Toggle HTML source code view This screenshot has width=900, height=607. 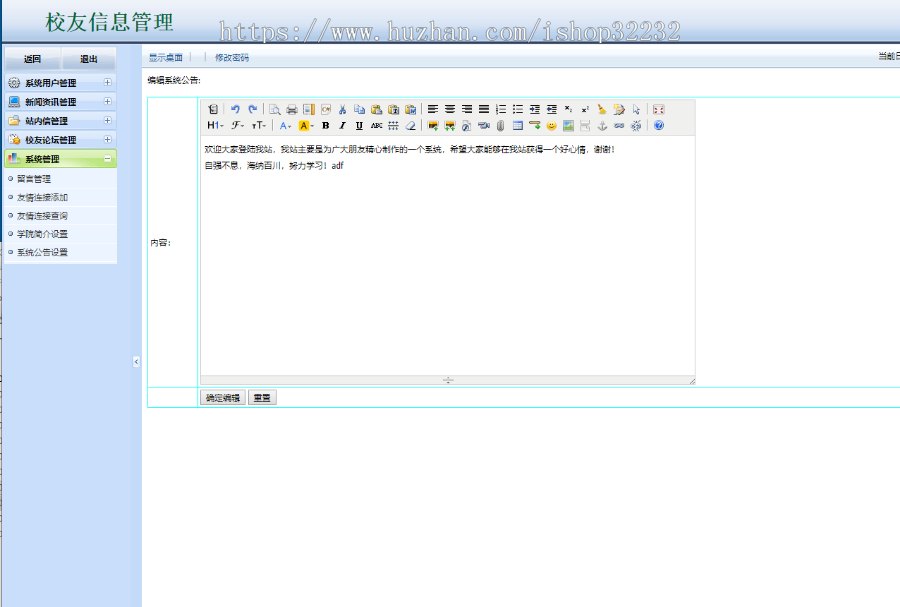pos(213,109)
